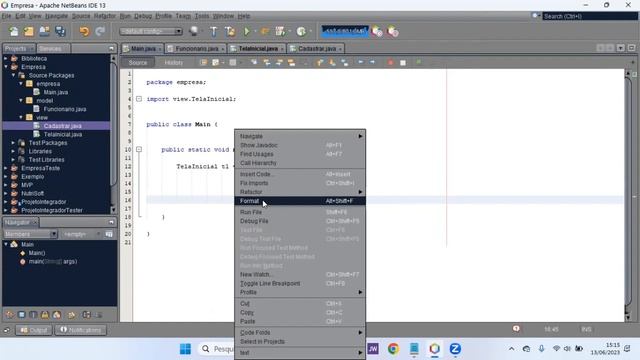Switch to the Funcionario.java editor tab

(x=196, y=49)
